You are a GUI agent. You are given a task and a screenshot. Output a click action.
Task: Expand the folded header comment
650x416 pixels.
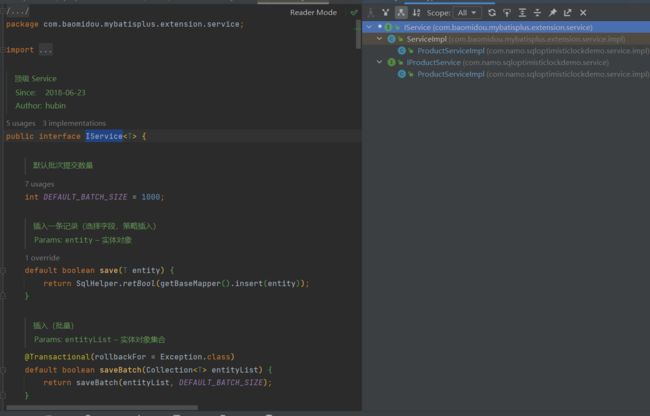pyautogui.click(x=18, y=12)
